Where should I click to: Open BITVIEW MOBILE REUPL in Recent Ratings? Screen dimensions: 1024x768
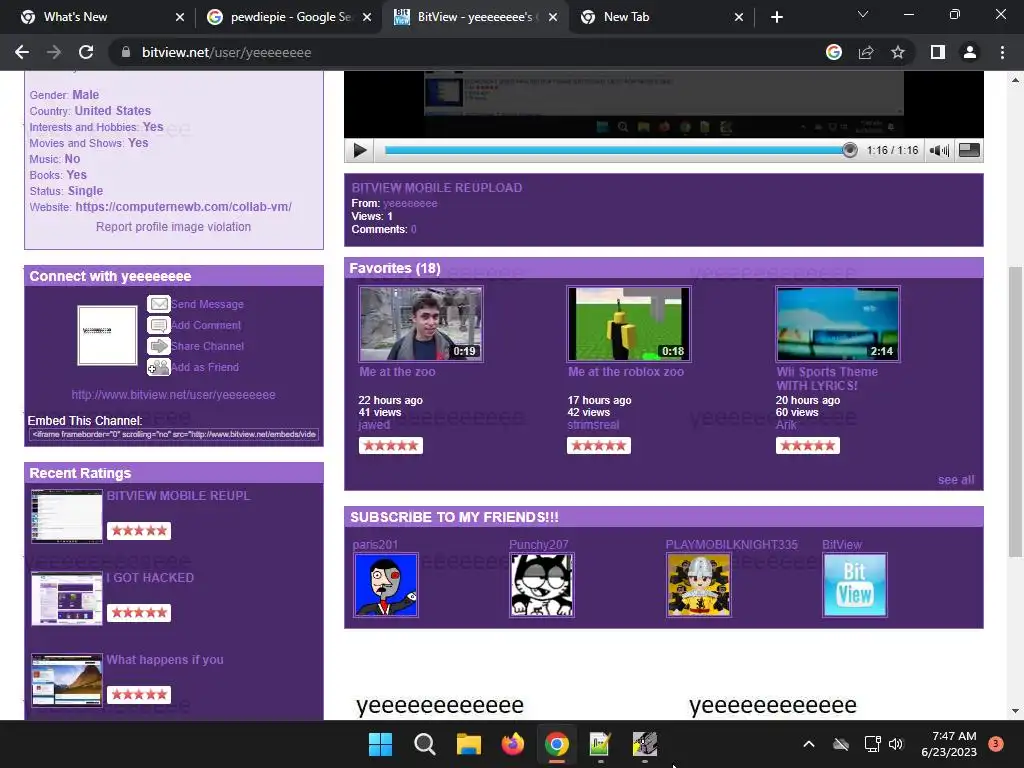click(178, 496)
